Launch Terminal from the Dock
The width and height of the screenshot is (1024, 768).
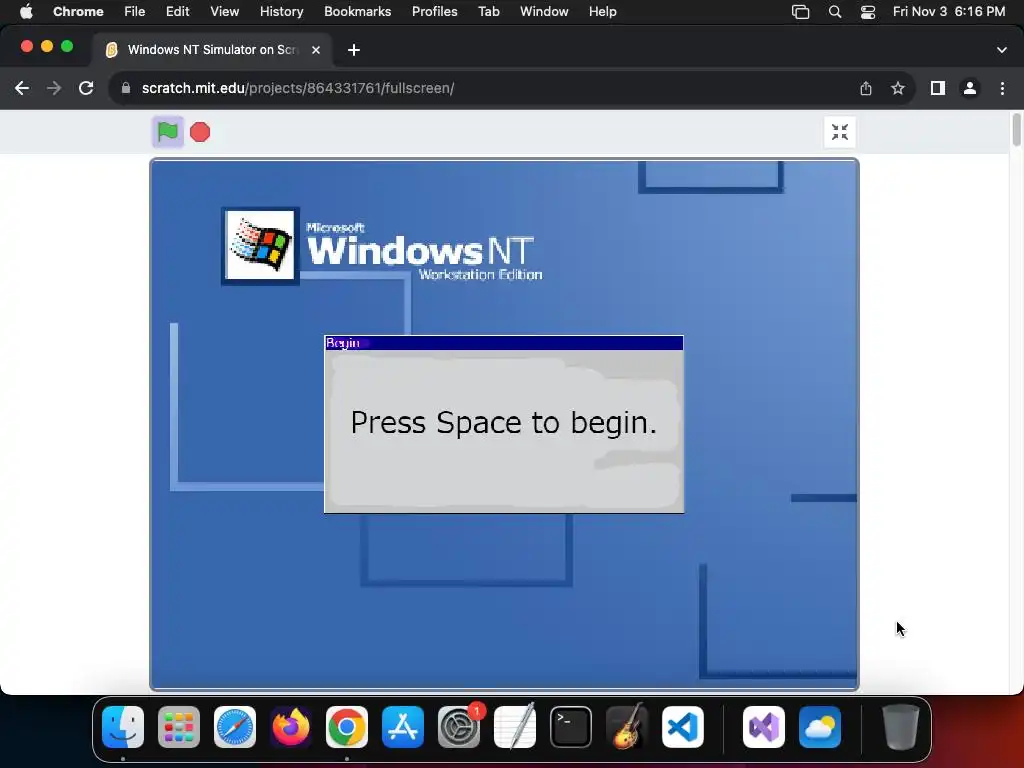[x=571, y=727]
